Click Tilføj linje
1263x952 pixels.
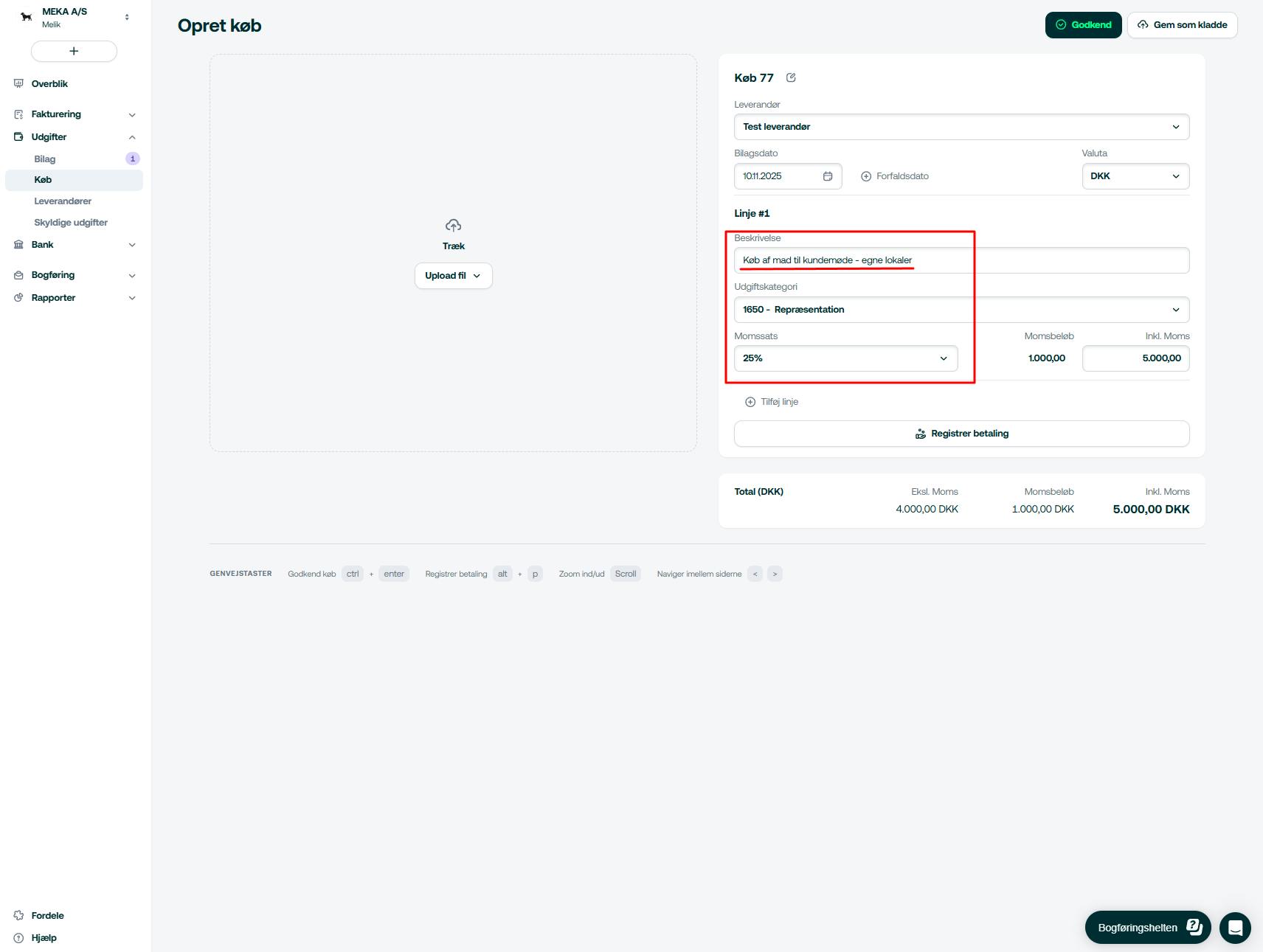click(x=772, y=402)
